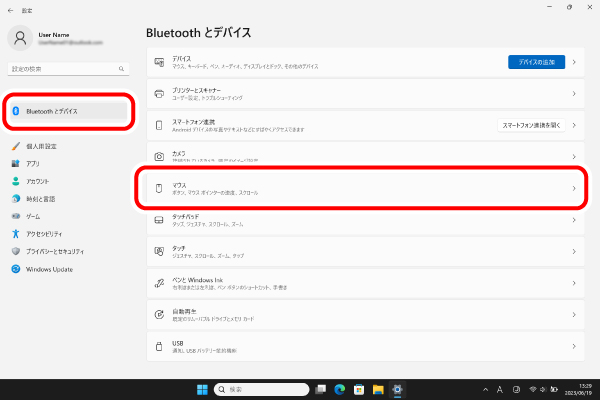Expand the プリンターとスキャナー row chevron
600x400 pixels.
574,94
